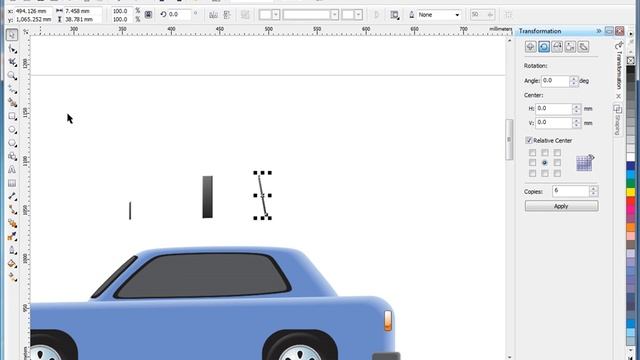Set rotation anchor to top-left box
The width and height of the screenshot is (640, 360).
532,153
